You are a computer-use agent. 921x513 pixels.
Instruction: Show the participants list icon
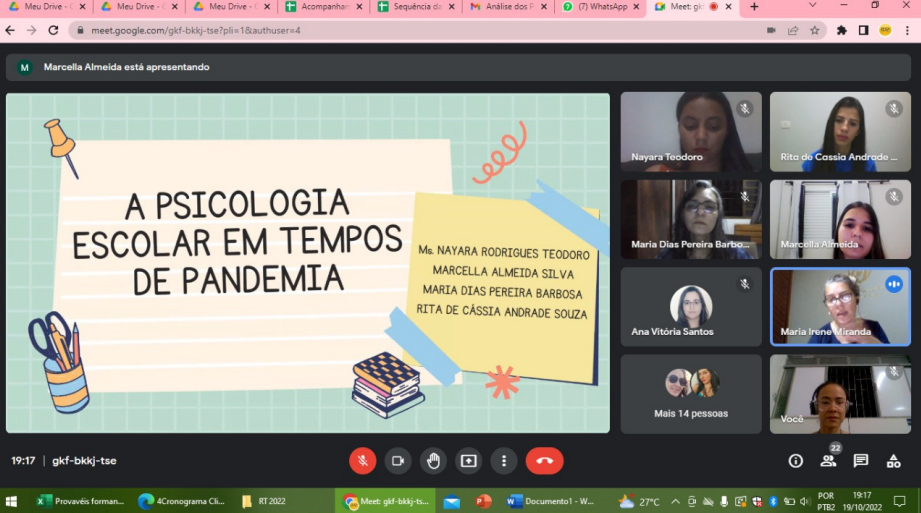click(x=828, y=461)
